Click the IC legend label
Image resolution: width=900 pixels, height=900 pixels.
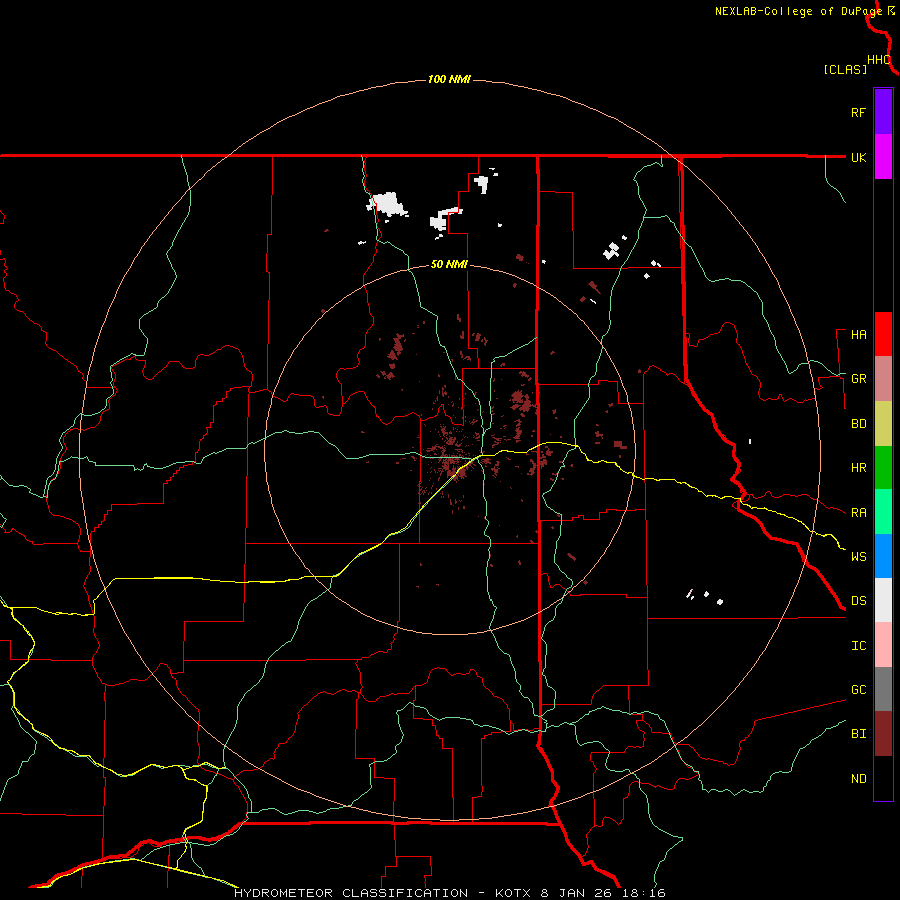click(858, 646)
